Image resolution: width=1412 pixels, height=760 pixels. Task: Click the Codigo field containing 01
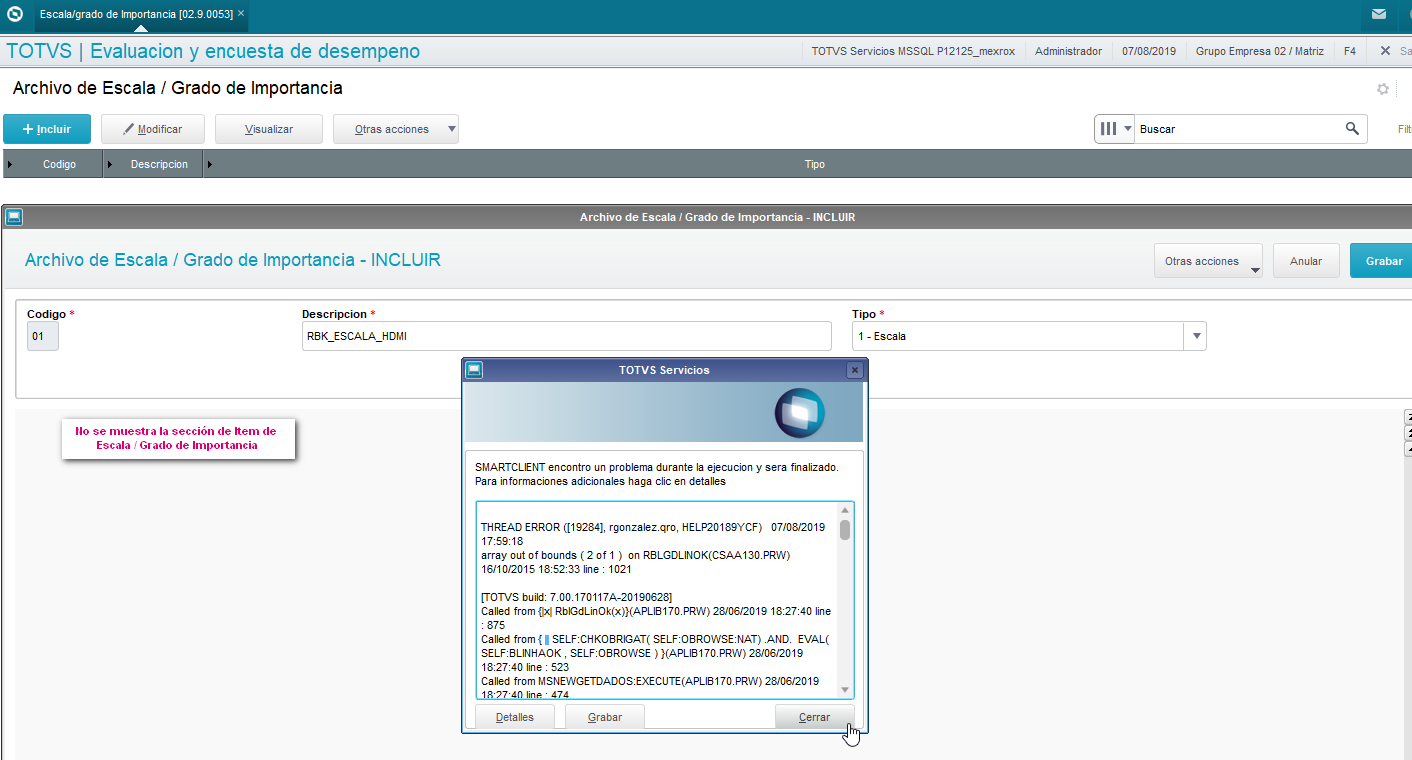click(x=43, y=336)
